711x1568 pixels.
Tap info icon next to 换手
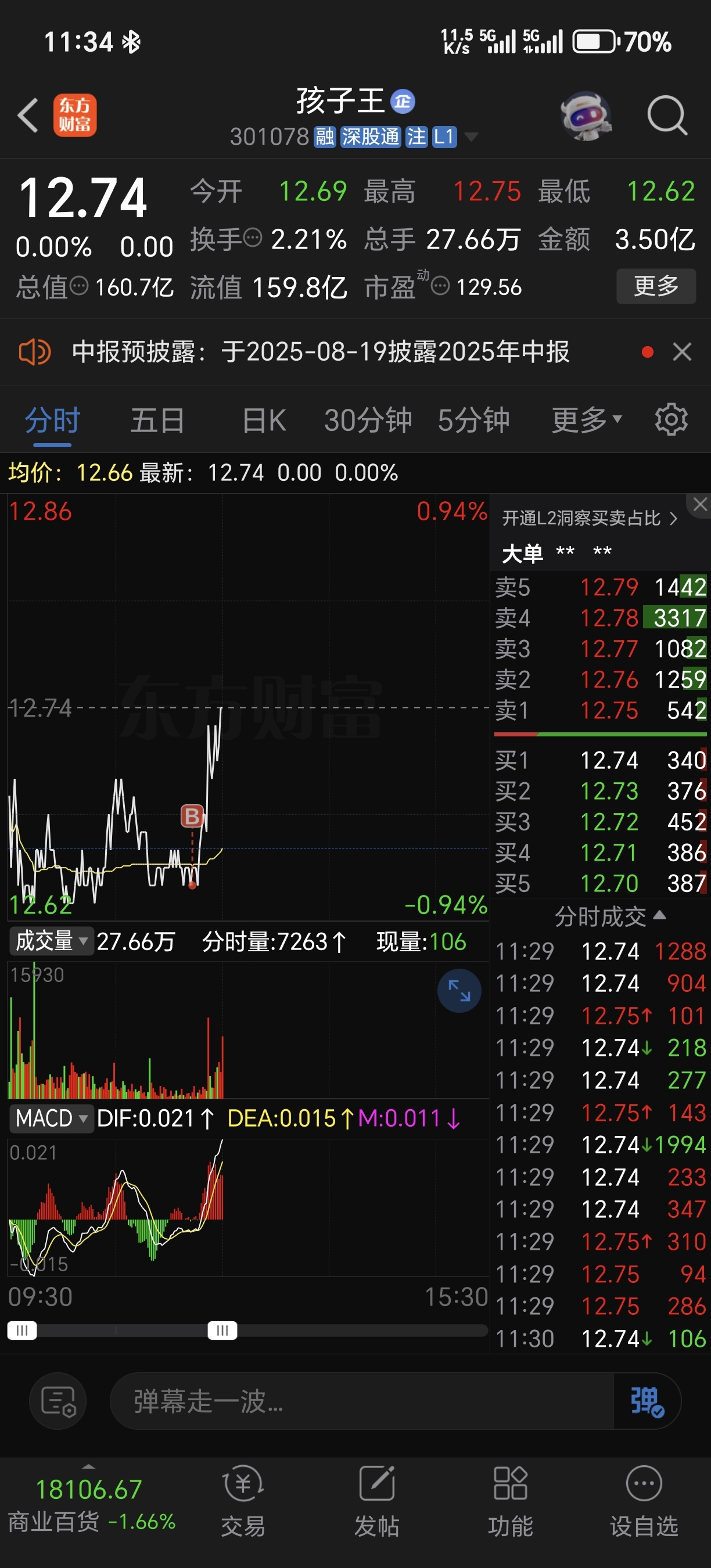tap(252, 237)
